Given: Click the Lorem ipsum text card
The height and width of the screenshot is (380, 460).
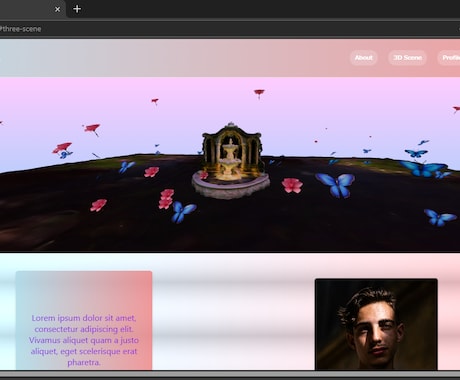Looking at the screenshot, I should point(84,321).
